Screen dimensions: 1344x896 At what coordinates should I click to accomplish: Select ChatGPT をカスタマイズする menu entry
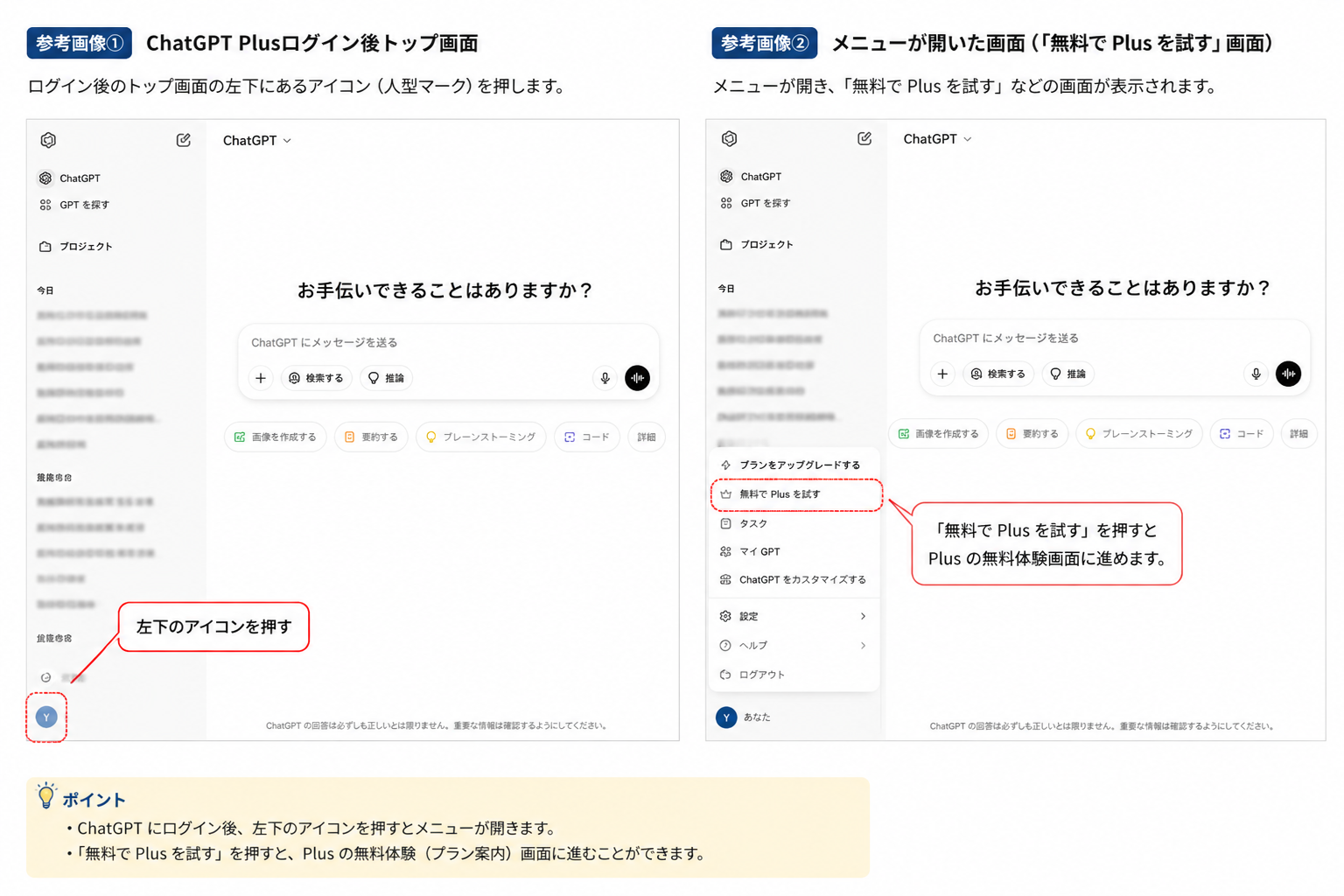click(793, 580)
